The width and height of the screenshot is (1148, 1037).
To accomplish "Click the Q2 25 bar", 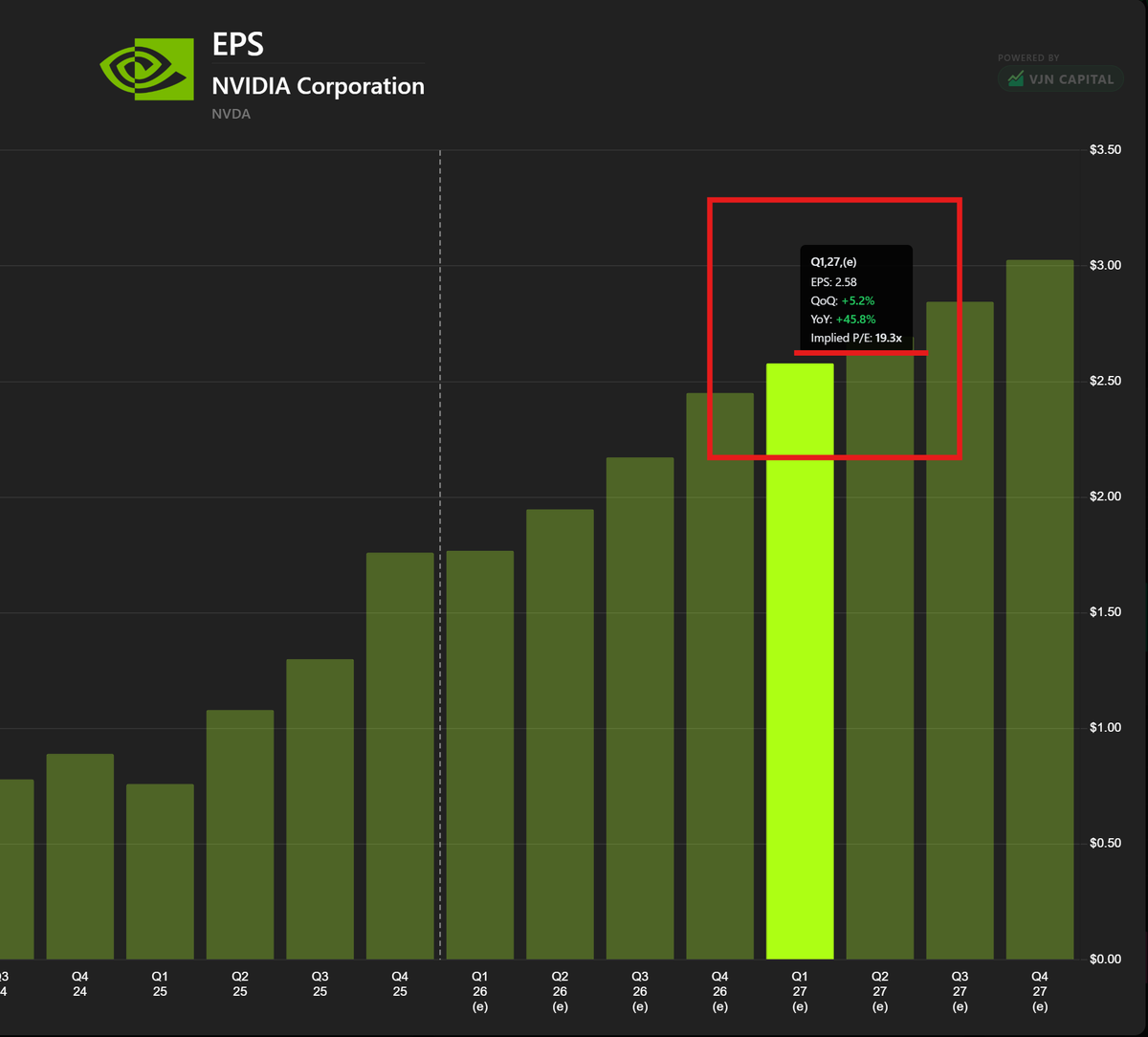I will (240, 834).
